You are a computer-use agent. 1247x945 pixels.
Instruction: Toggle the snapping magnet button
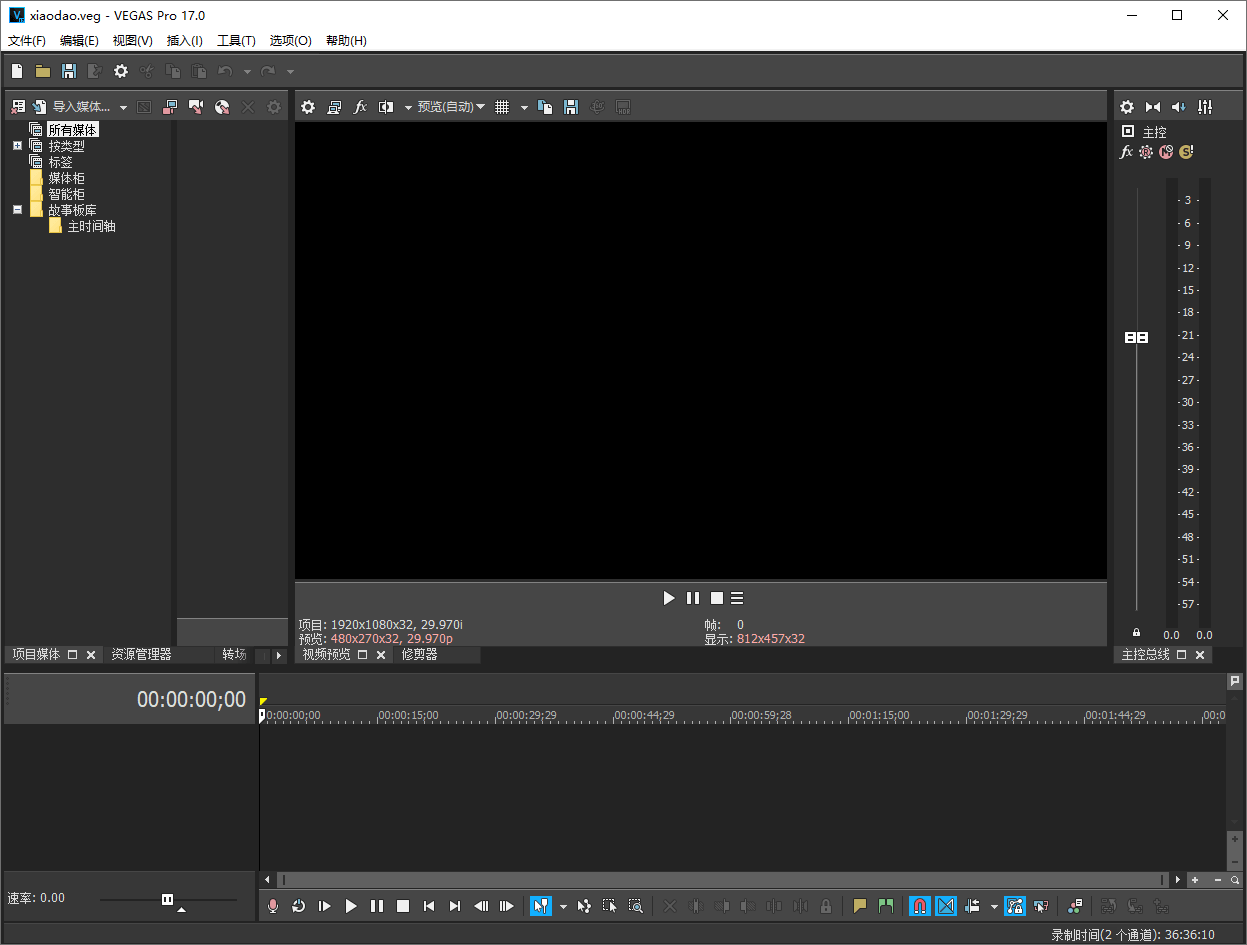click(919, 906)
